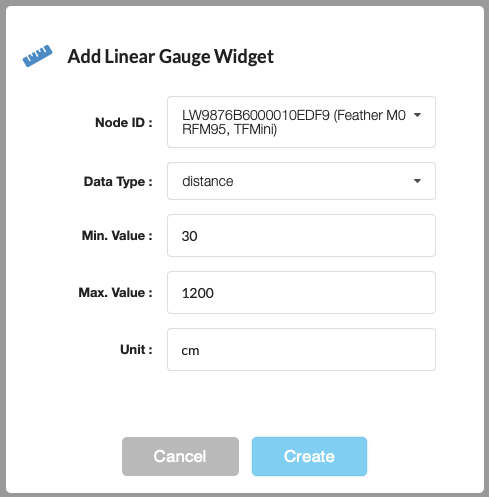
Task: Click the "Max. Value :" label
Action: (116, 293)
